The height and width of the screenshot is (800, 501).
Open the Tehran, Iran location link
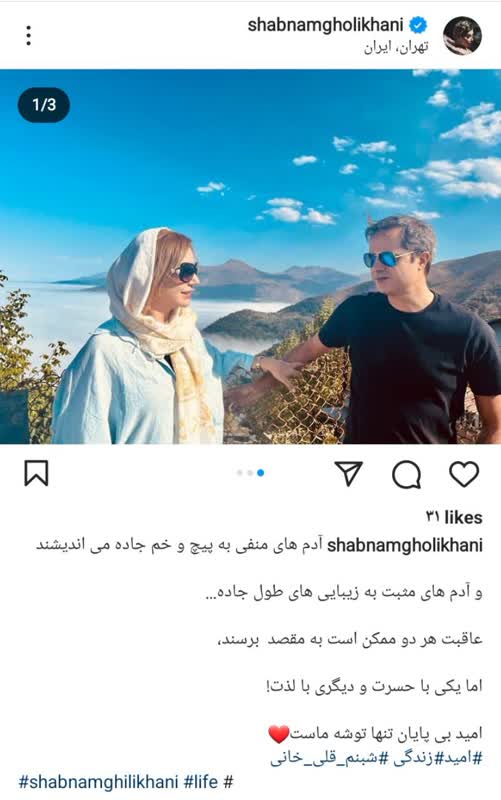tap(396, 47)
